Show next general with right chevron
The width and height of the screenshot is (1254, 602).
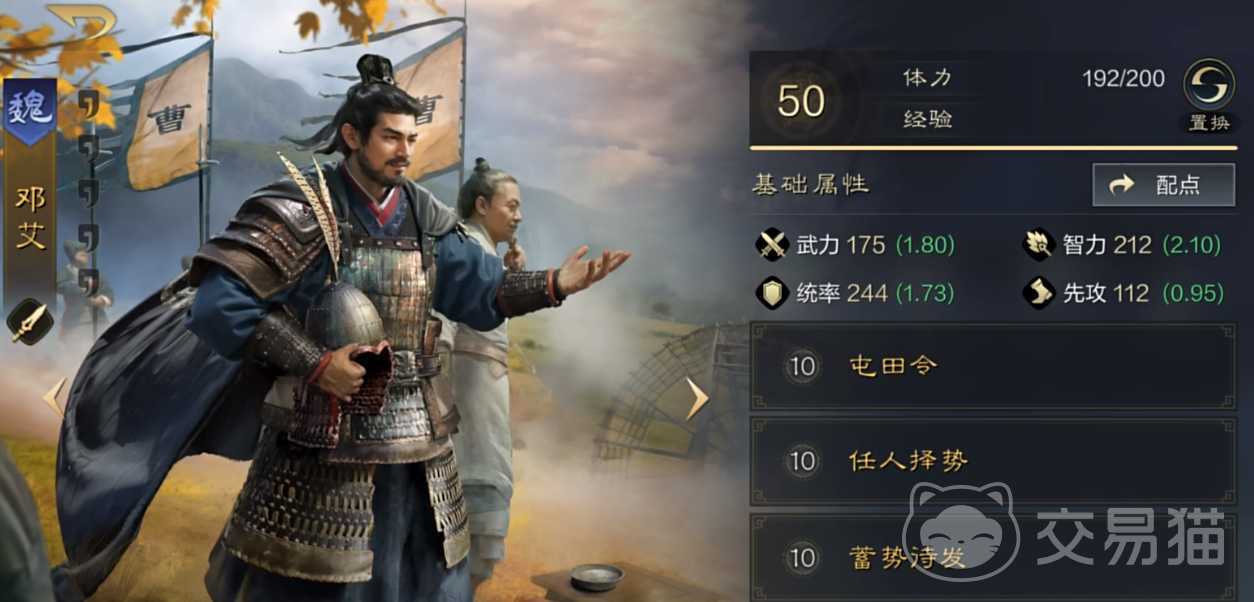pyautogui.click(x=697, y=398)
